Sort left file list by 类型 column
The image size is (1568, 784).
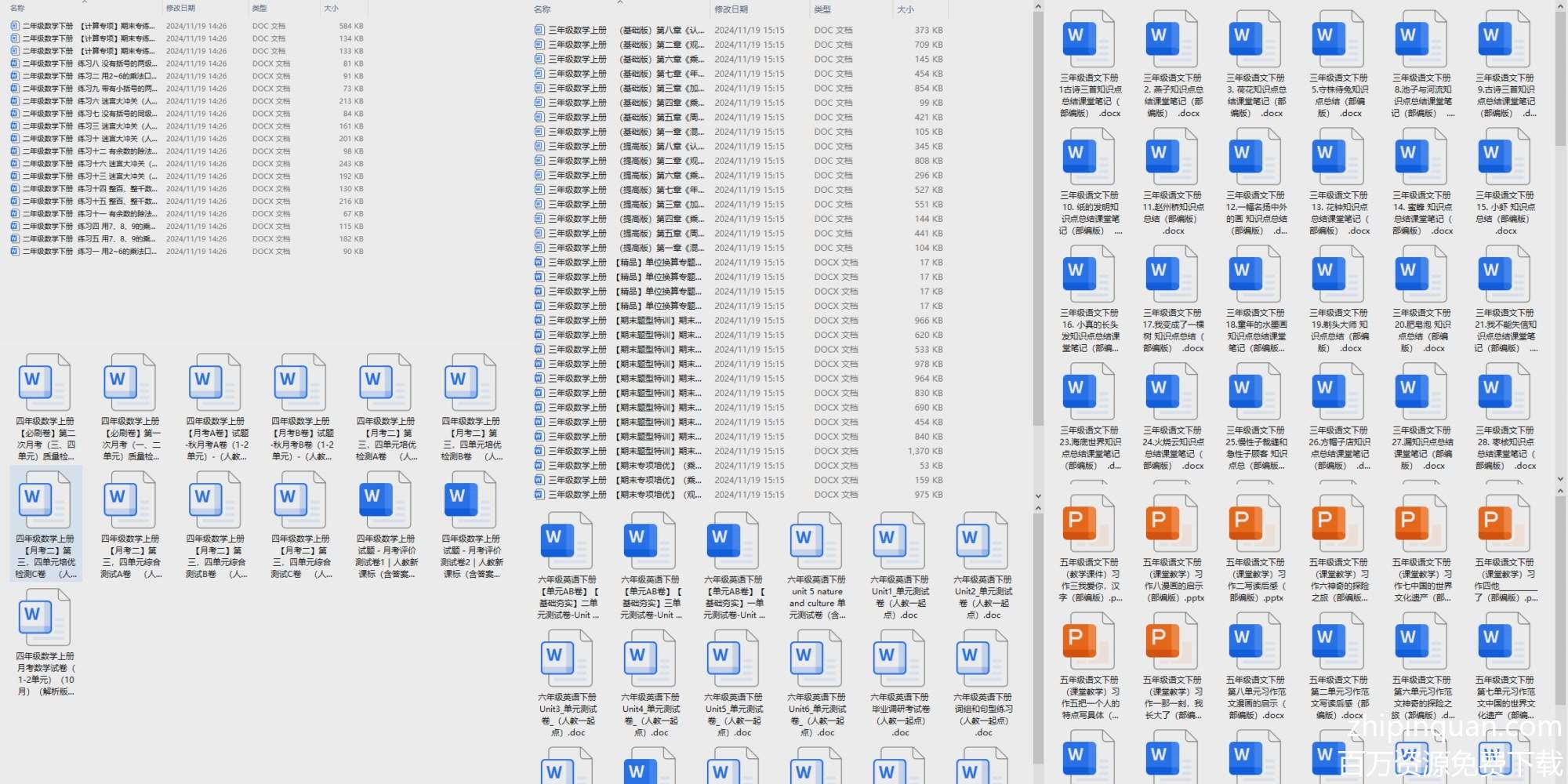tap(260, 8)
